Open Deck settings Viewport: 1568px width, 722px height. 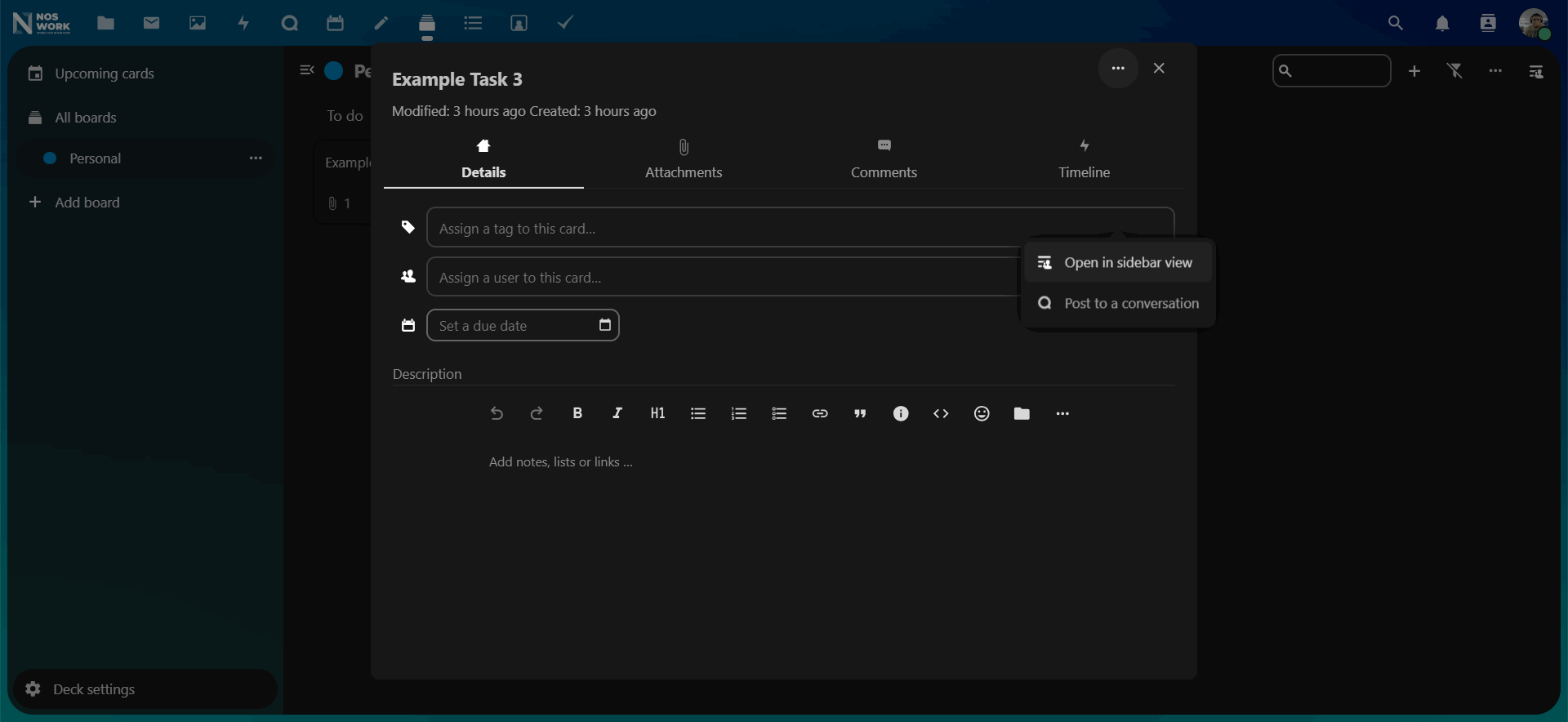click(146, 689)
